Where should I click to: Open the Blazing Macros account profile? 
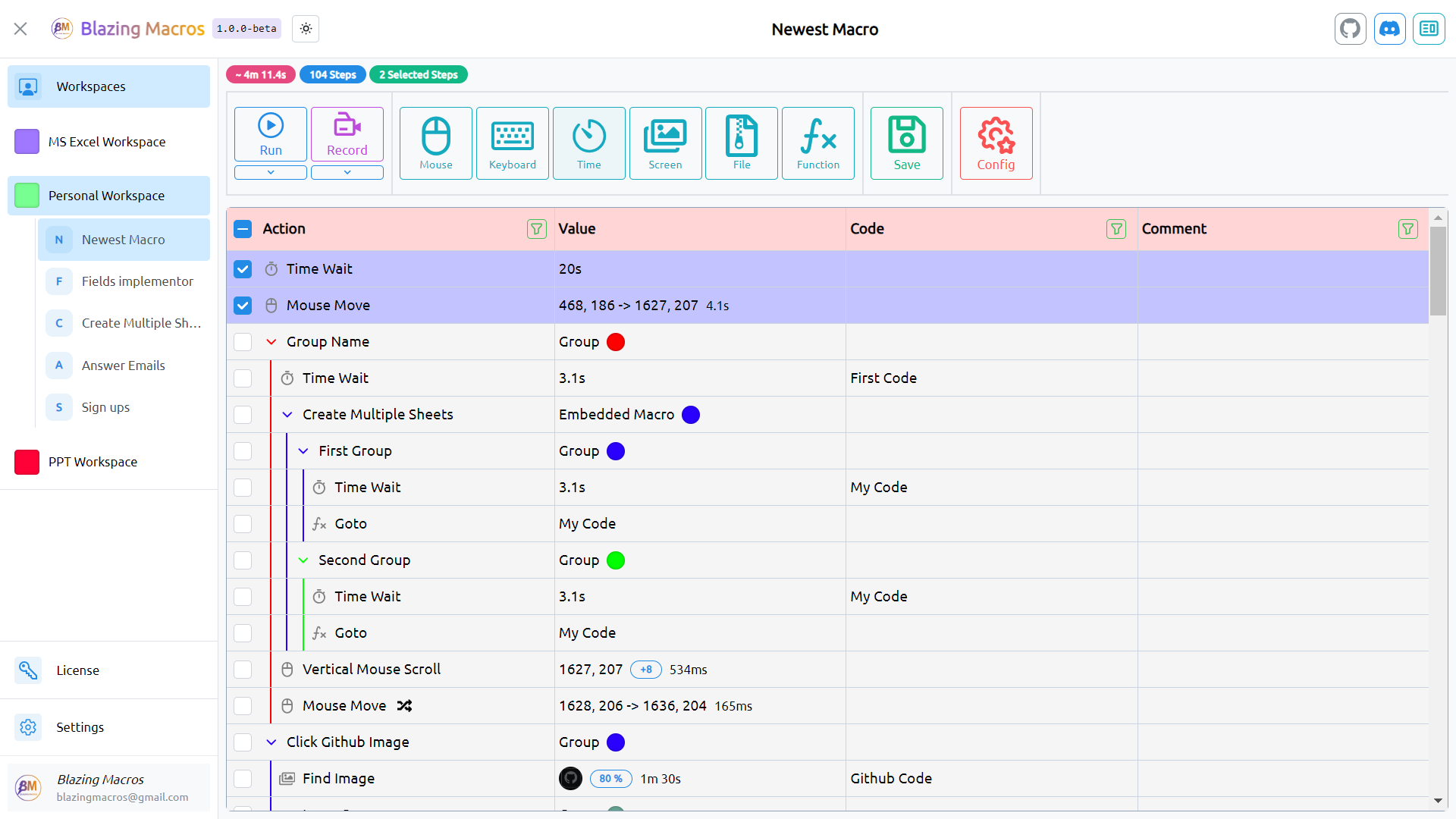[109, 788]
